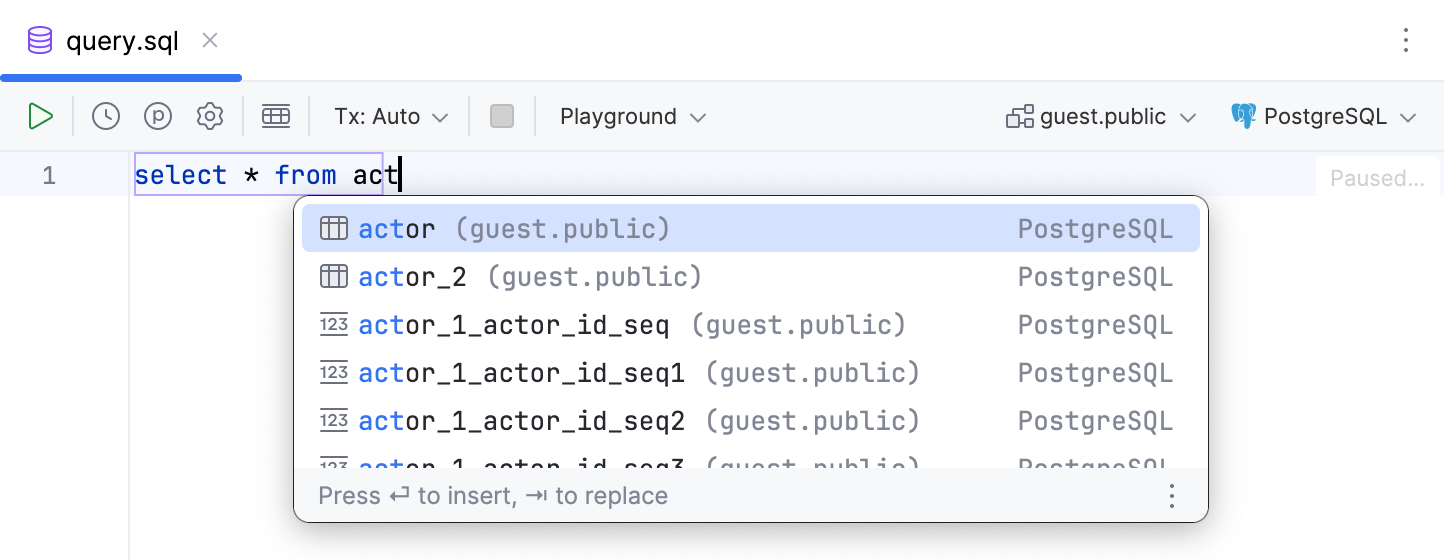1444x560 pixels.
Task: Click line number 1 in the gutter
Action: 49,176
